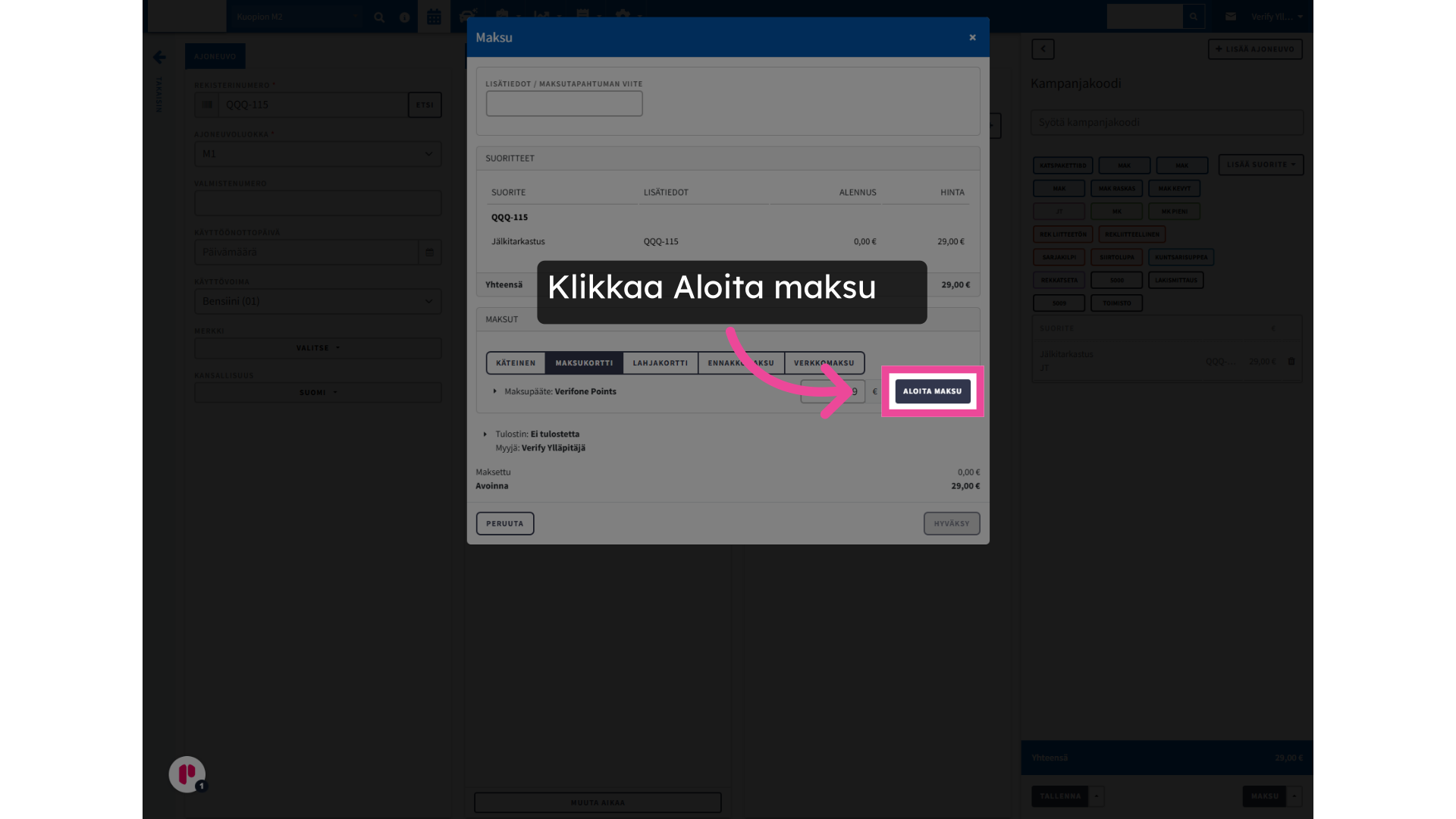Viewport: 1456px width, 819px height.
Task: Open the Ajoneuvoluokka M1 dropdown
Action: pos(318,154)
